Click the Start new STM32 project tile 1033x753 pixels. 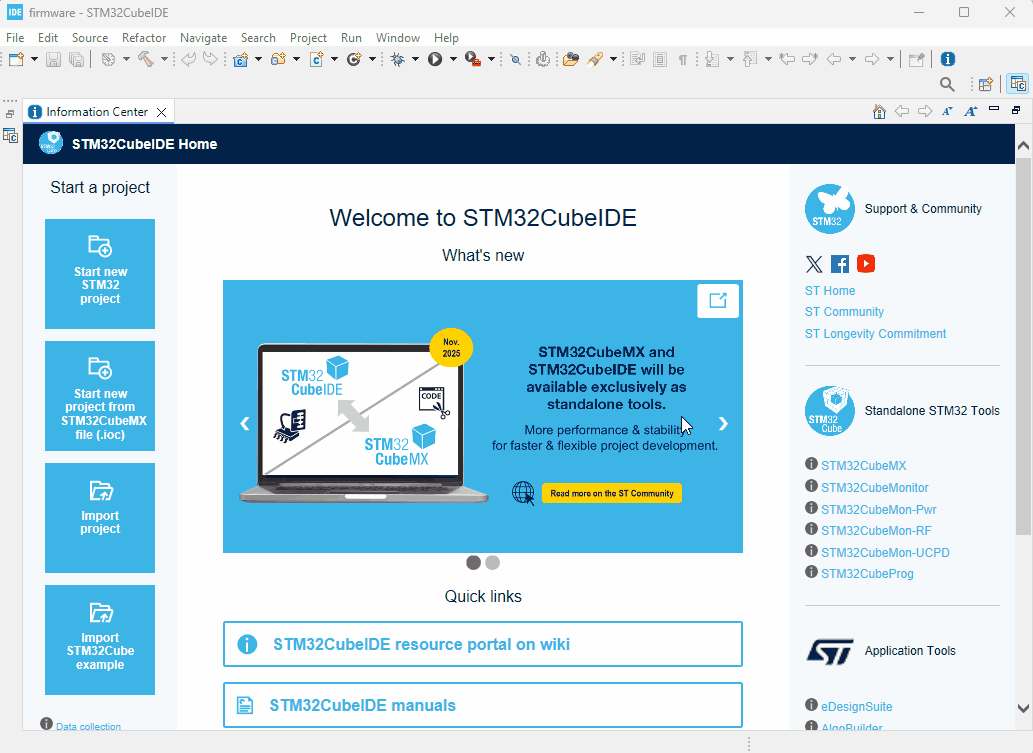pos(99,273)
